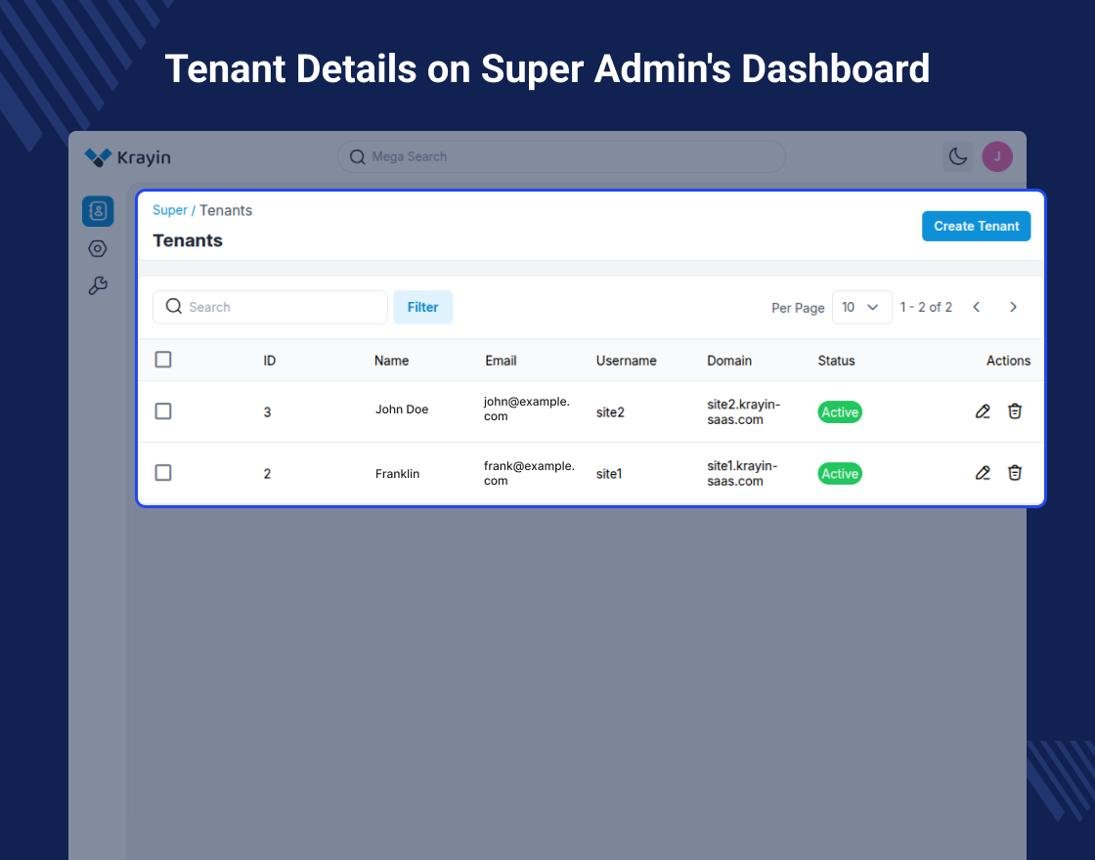
Task: Sort by the Status column header
Action: tap(836, 360)
